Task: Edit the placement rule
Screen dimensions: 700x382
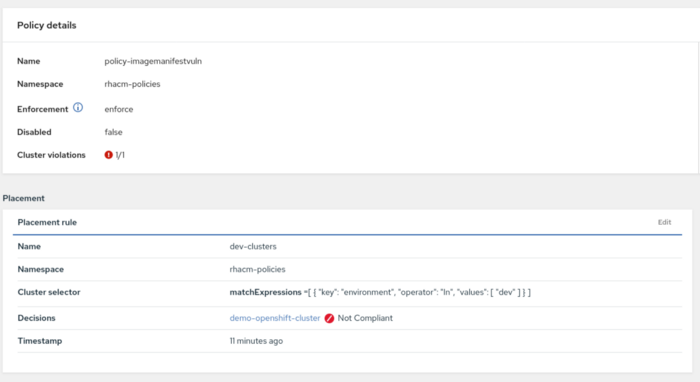Action: (x=664, y=222)
